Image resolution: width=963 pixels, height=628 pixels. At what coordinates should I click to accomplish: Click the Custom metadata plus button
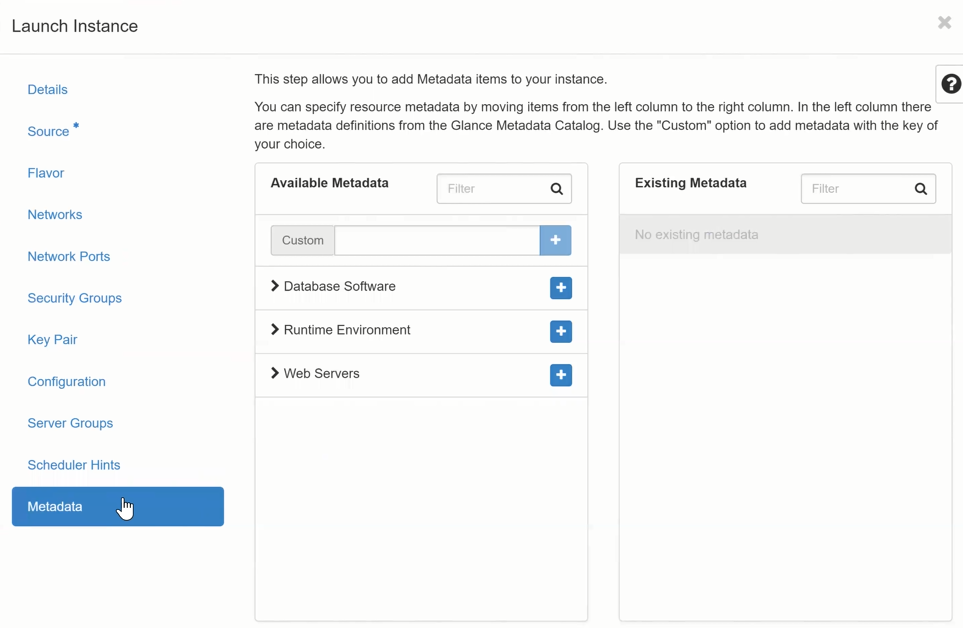click(555, 240)
